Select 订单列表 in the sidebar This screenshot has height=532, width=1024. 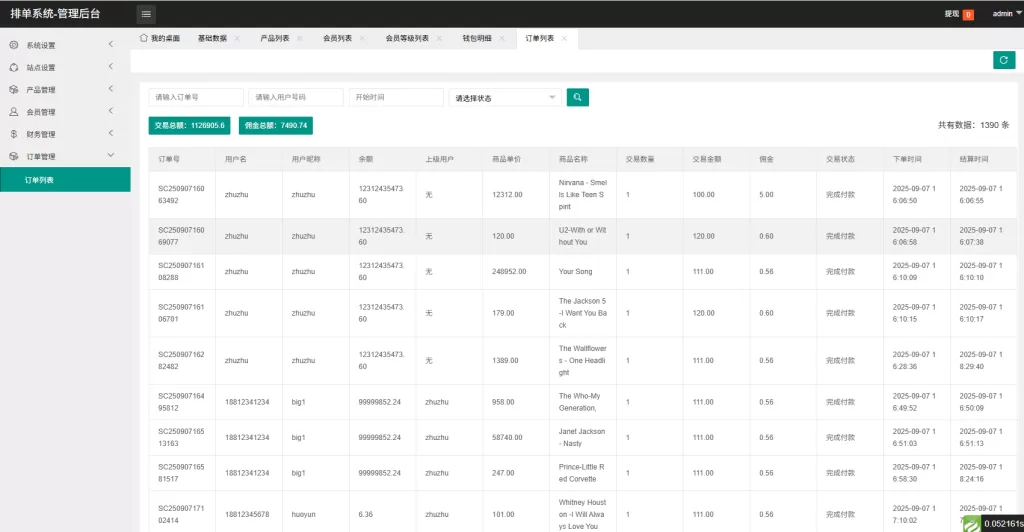[40, 180]
